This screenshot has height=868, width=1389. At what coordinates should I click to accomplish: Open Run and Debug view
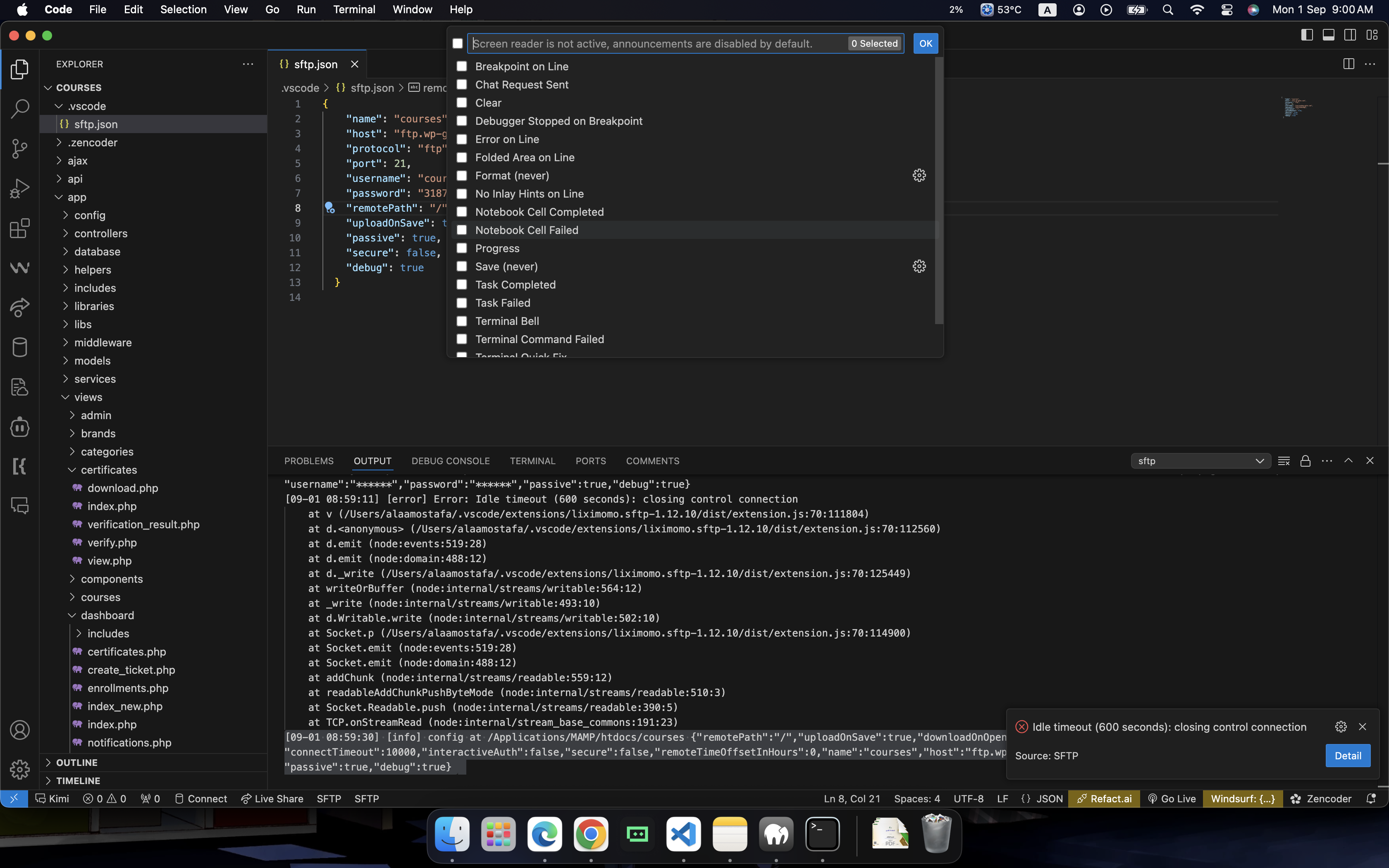[x=19, y=188]
